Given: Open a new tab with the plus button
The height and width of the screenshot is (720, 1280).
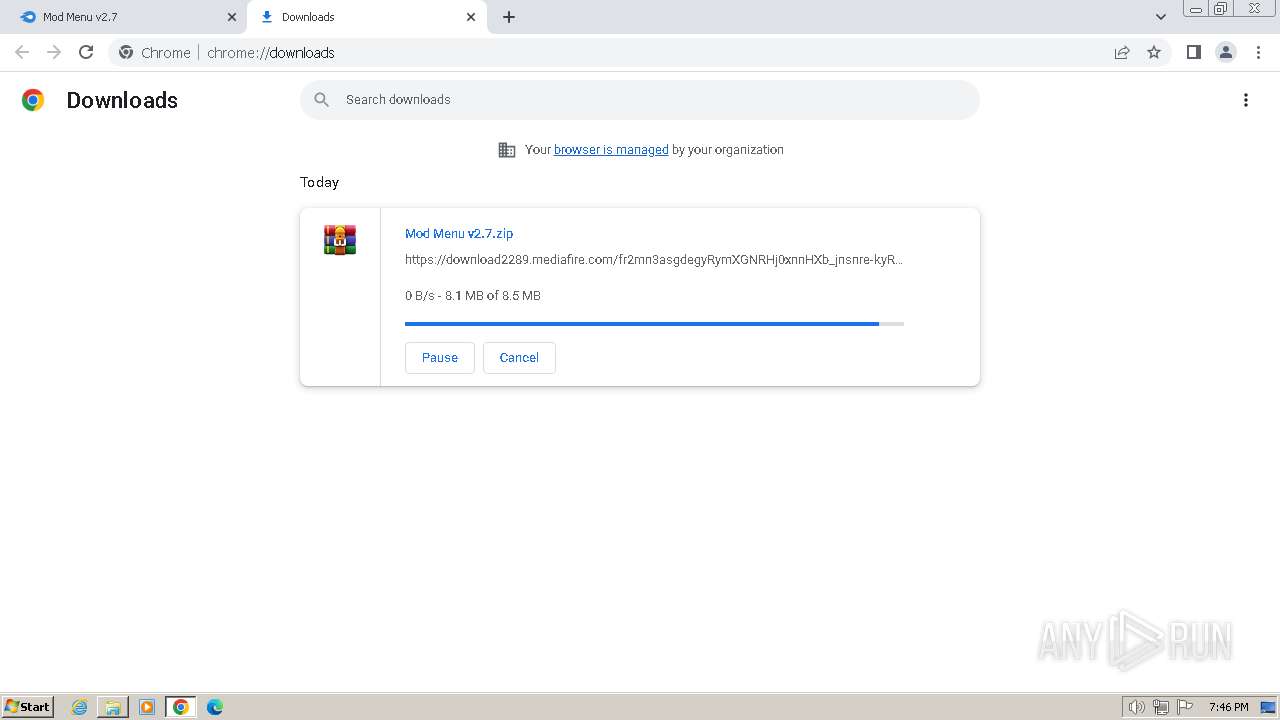Looking at the screenshot, I should [x=509, y=17].
